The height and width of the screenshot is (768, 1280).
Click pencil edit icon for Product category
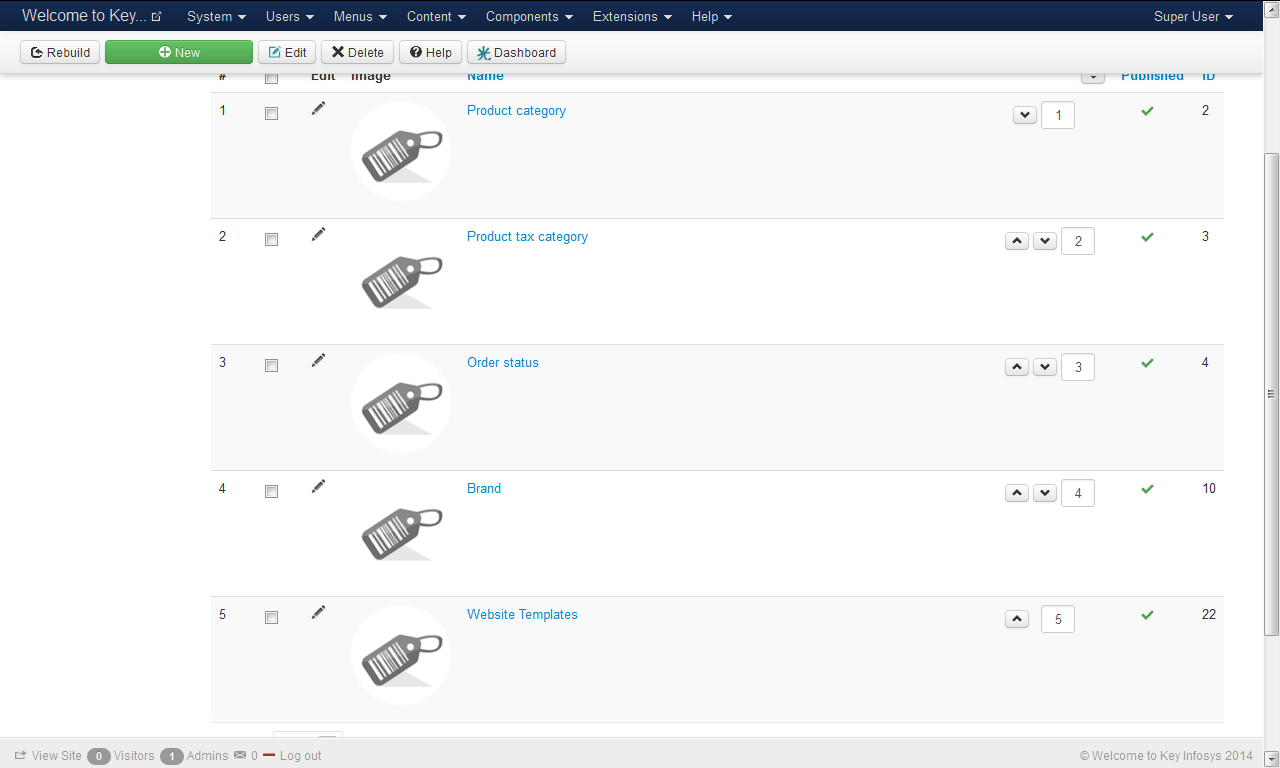click(318, 109)
